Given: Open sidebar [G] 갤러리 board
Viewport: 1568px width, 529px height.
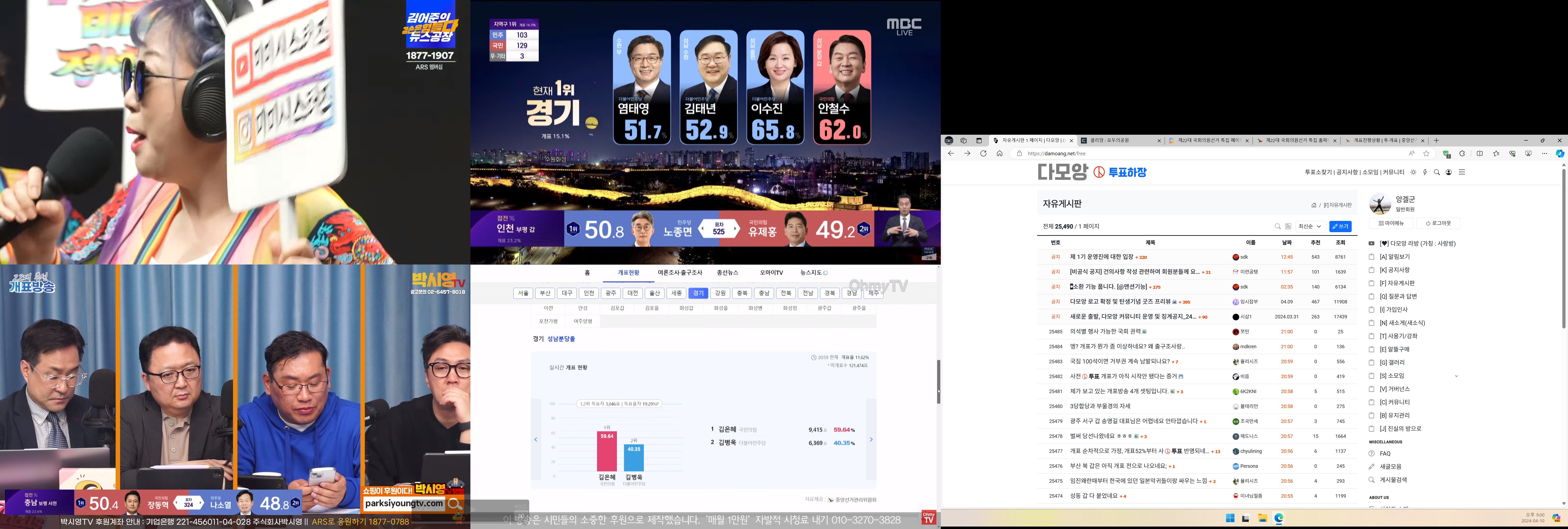Looking at the screenshot, I should (x=1392, y=363).
